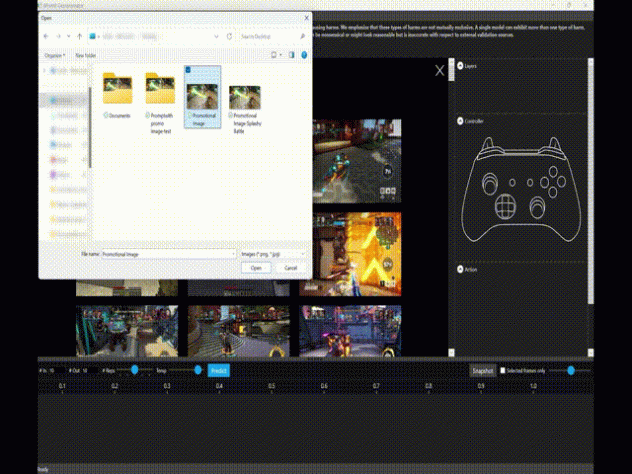Collapse the Action panel section
The image size is (632, 474).
(x=460, y=269)
